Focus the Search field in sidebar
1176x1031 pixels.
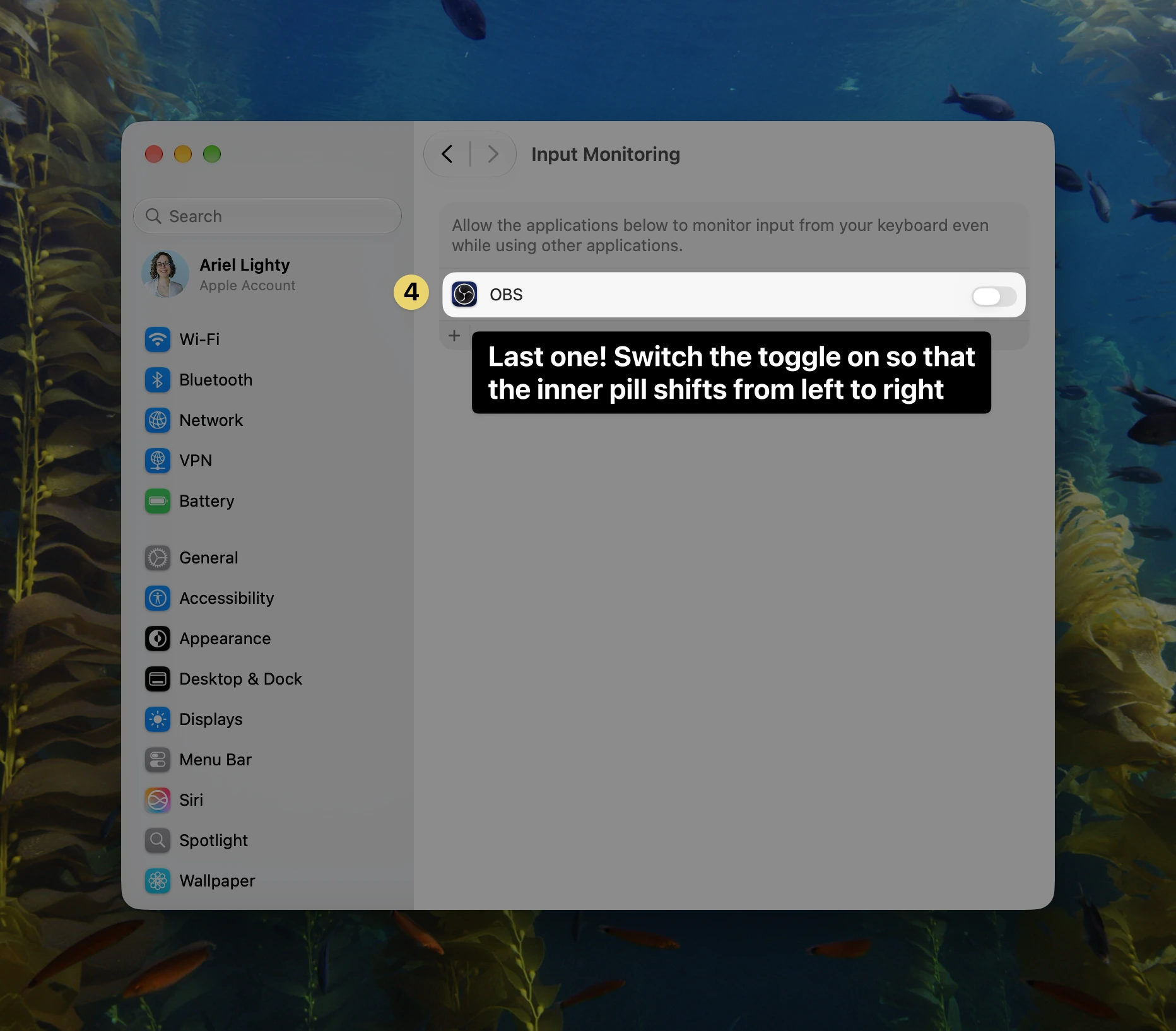coord(268,216)
